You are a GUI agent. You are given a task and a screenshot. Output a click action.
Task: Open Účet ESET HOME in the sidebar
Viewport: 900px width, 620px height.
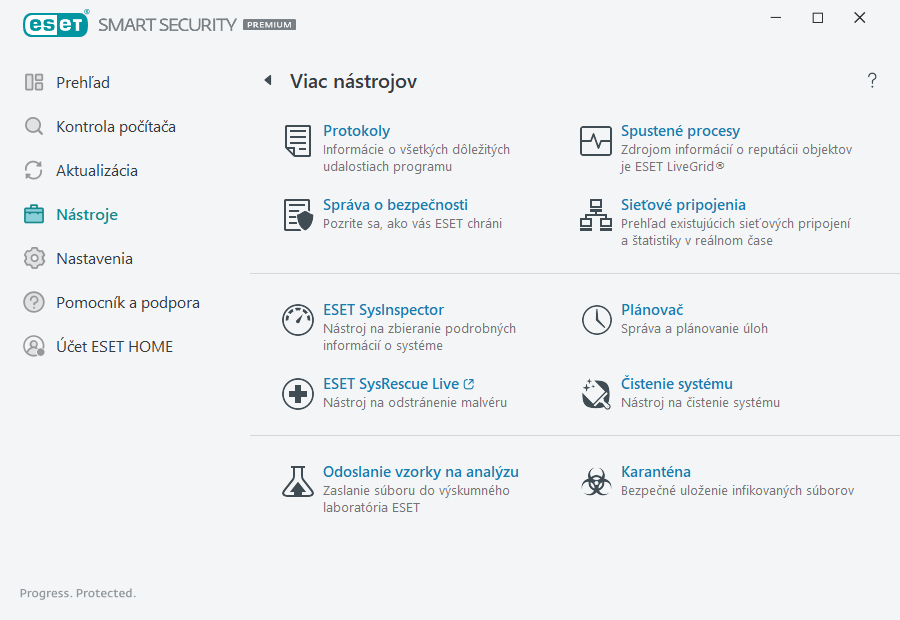114,346
